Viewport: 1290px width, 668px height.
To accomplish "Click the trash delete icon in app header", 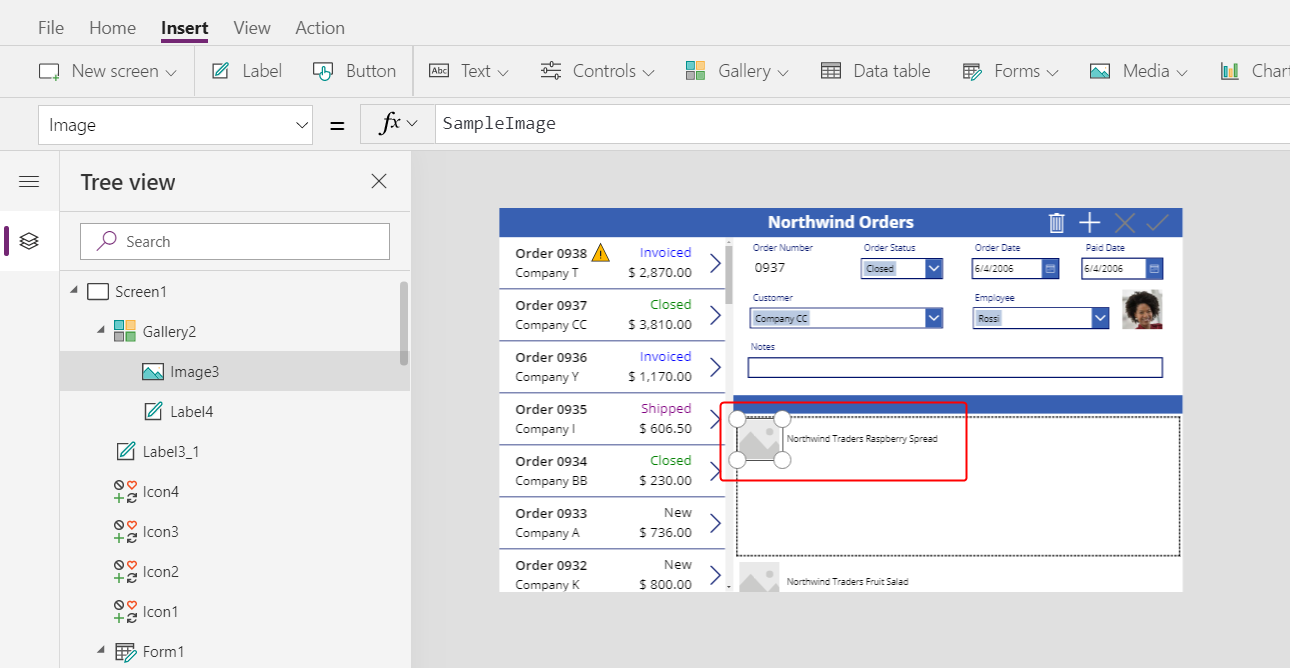I will pyautogui.click(x=1056, y=223).
